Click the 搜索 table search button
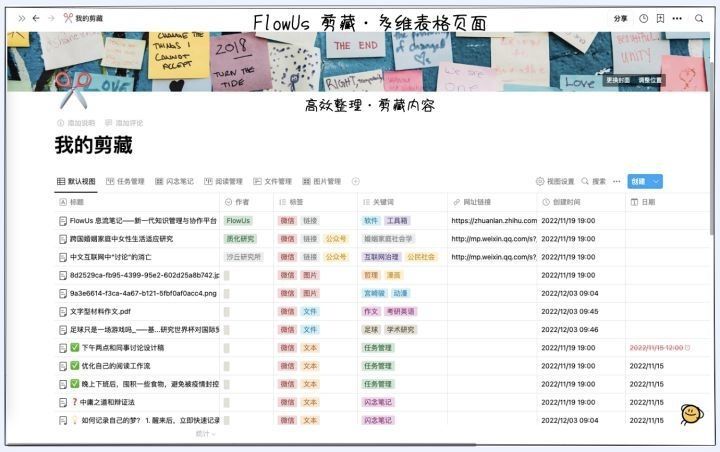The width and height of the screenshot is (720, 452). pos(593,181)
